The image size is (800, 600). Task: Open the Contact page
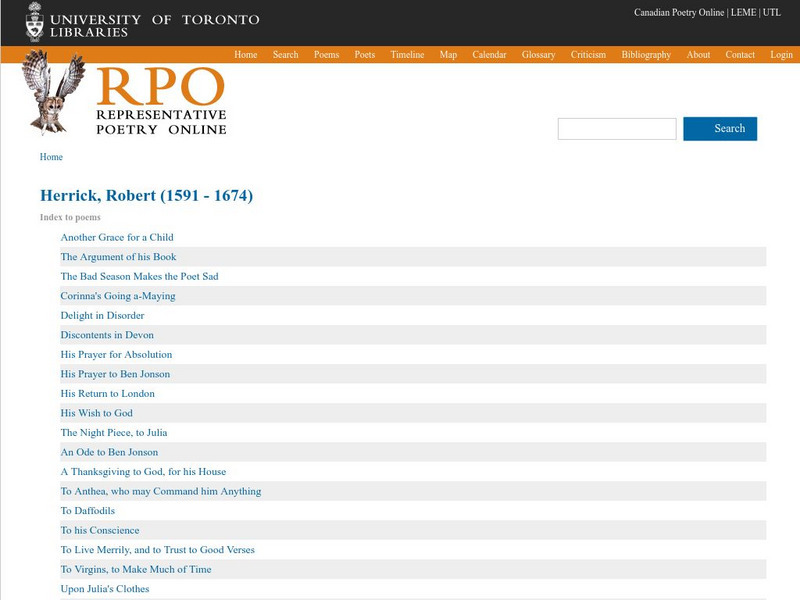coord(740,55)
